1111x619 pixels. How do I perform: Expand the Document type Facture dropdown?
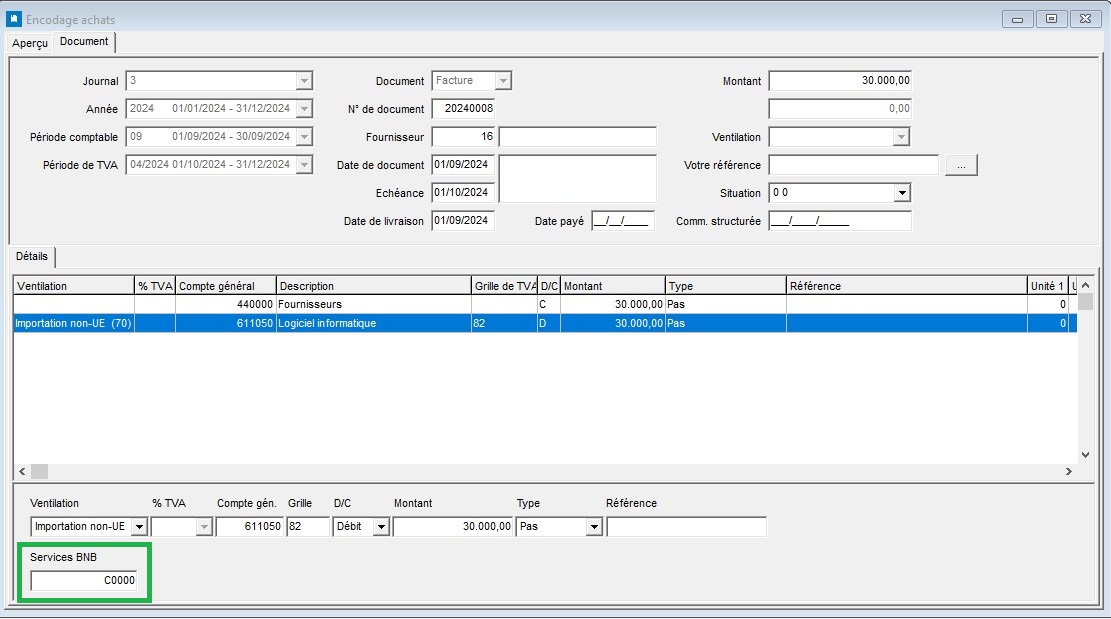pos(503,81)
